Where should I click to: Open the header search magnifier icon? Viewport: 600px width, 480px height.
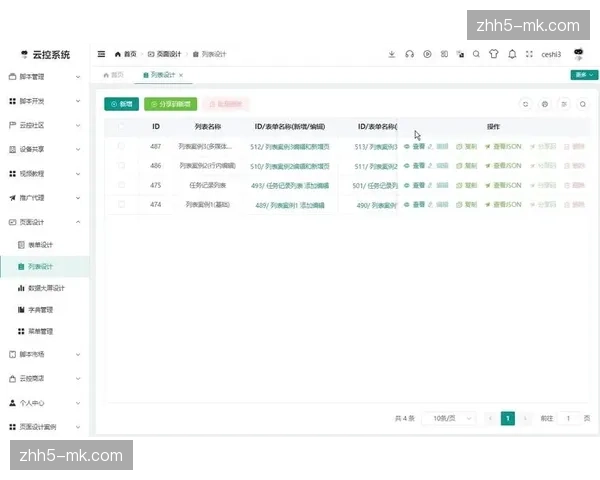pyautogui.click(x=476, y=54)
